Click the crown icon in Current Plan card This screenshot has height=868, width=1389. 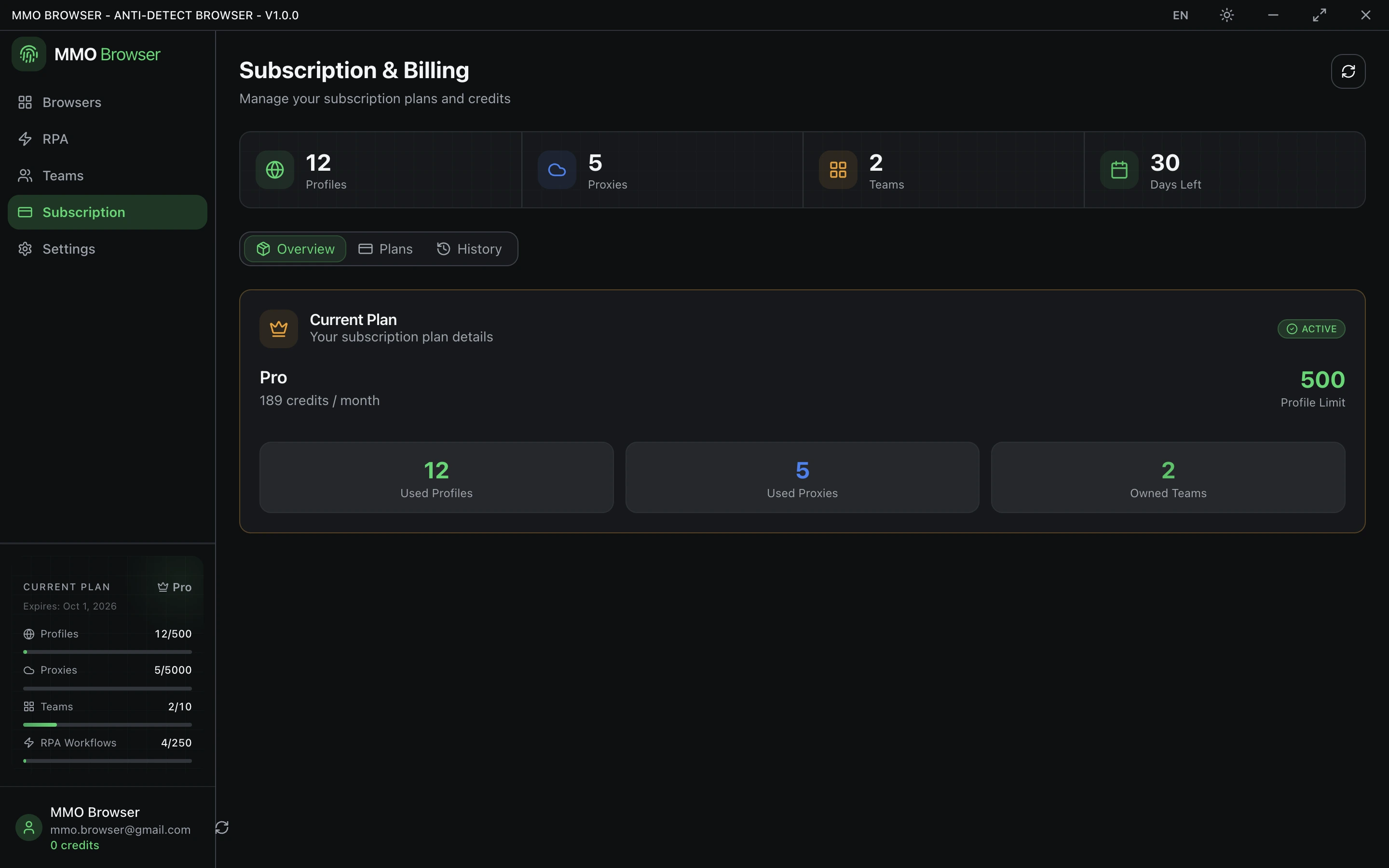(x=278, y=329)
